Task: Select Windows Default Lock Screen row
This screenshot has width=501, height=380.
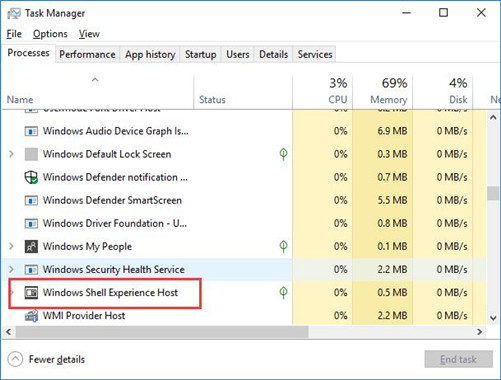Action: click(x=243, y=154)
